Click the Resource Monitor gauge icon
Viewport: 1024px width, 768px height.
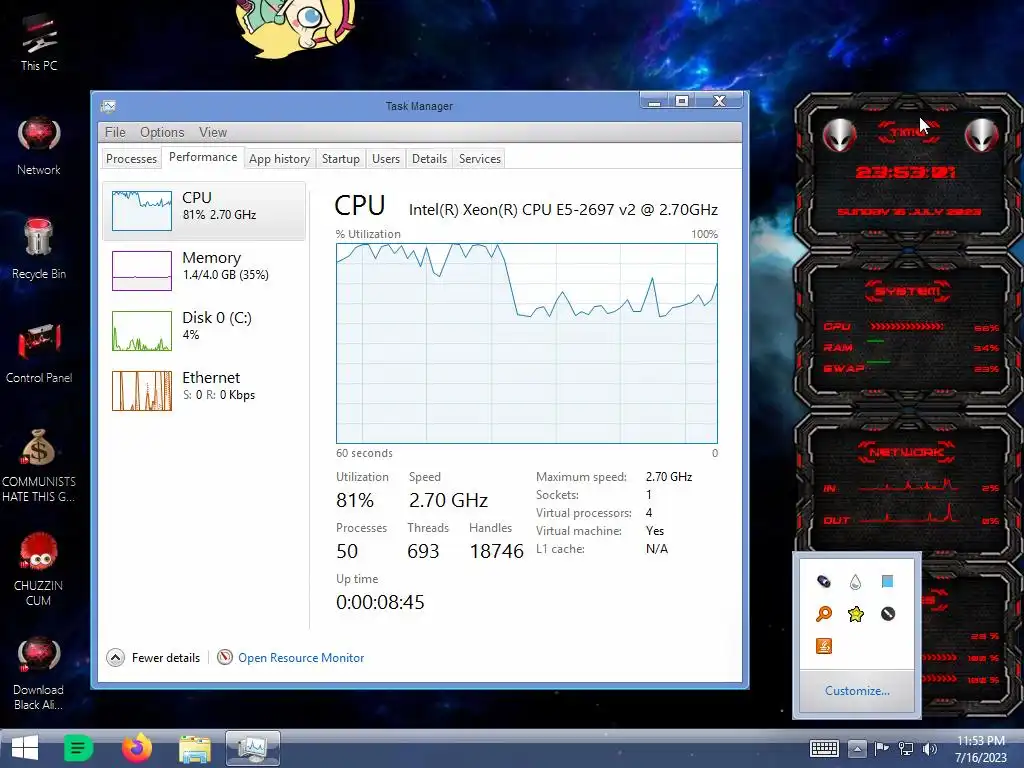[225, 657]
